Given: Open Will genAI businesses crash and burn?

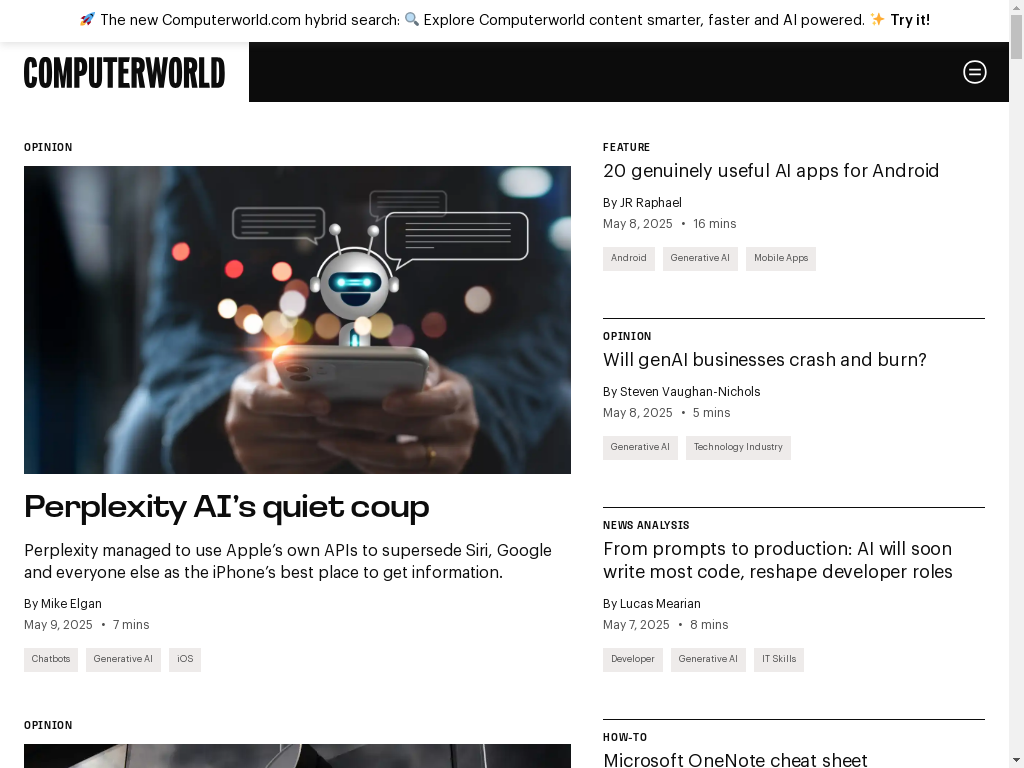Looking at the screenshot, I should [764, 360].
